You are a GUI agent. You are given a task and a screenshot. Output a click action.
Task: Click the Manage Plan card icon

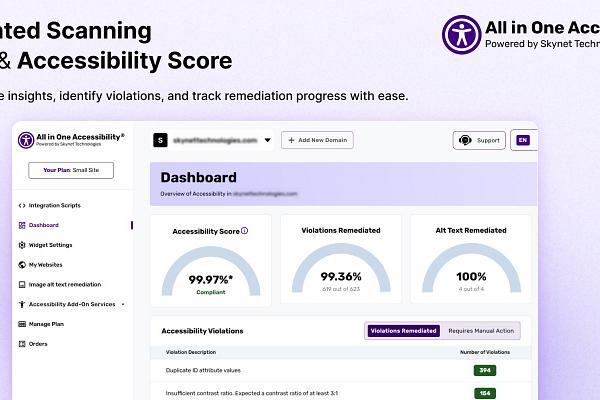coord(22,324)
